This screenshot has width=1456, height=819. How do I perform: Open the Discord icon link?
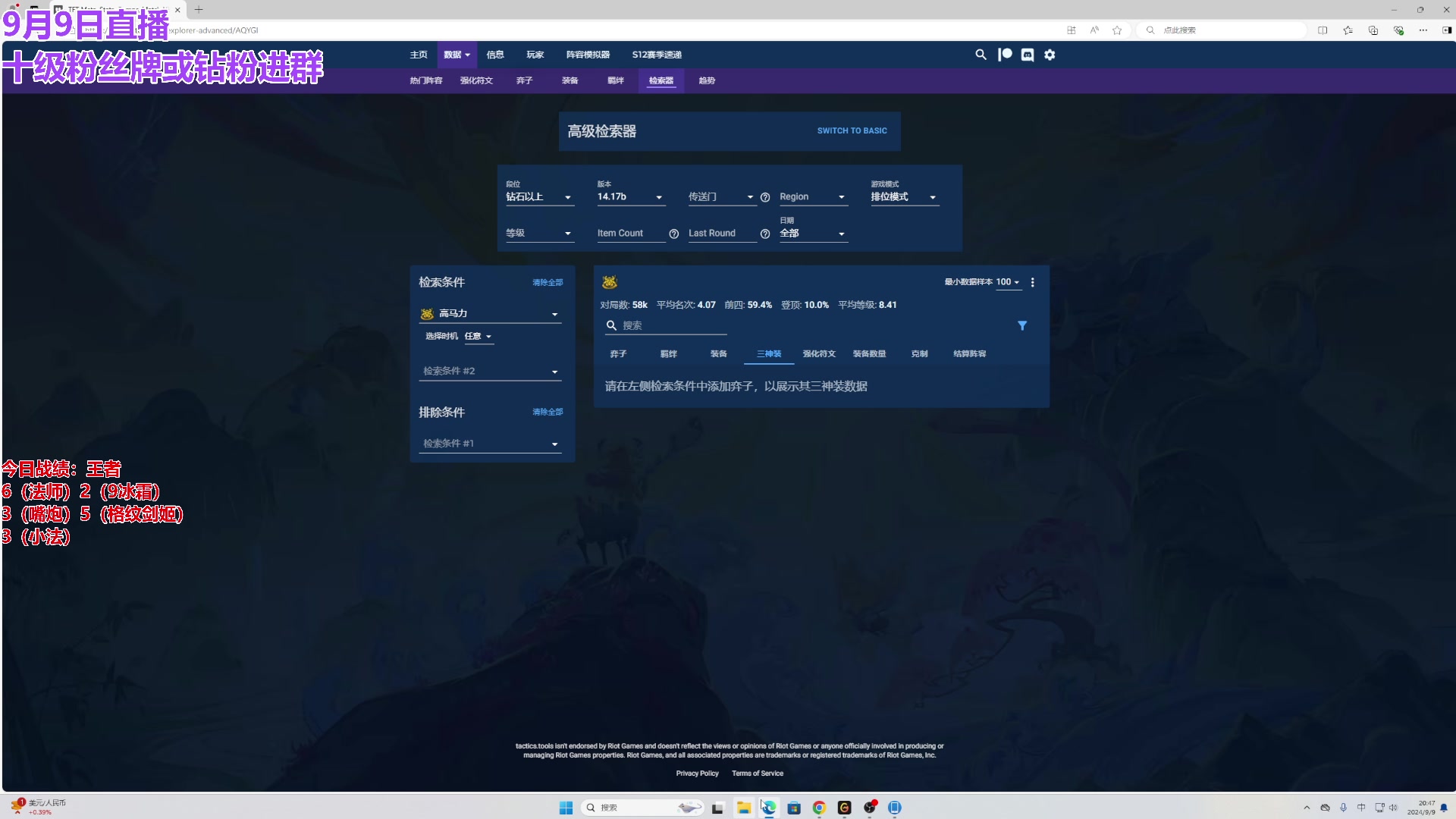[x=1028, y=55]
